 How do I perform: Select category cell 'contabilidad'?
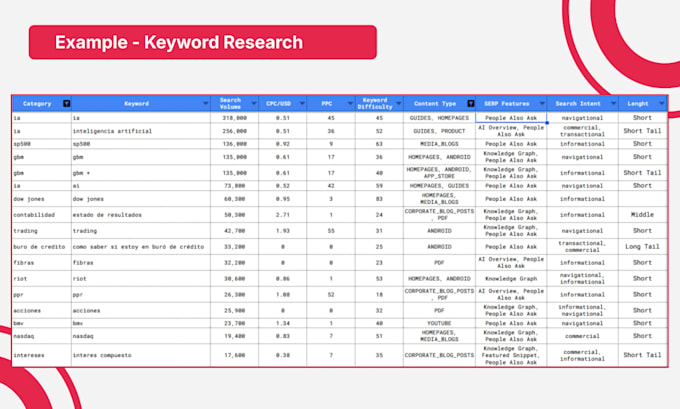point(42,215)
